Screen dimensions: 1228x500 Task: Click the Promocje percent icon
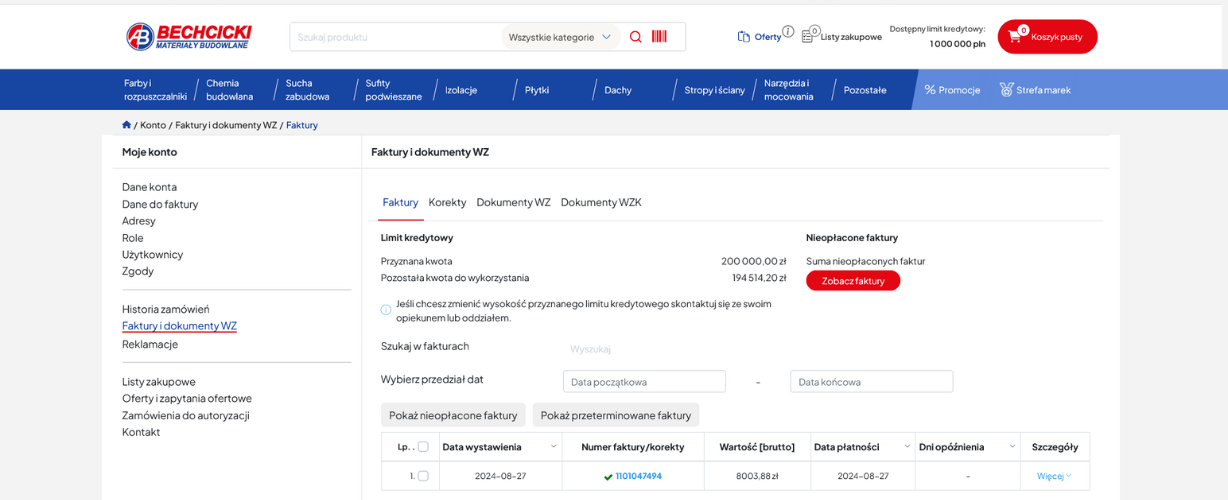930,90
